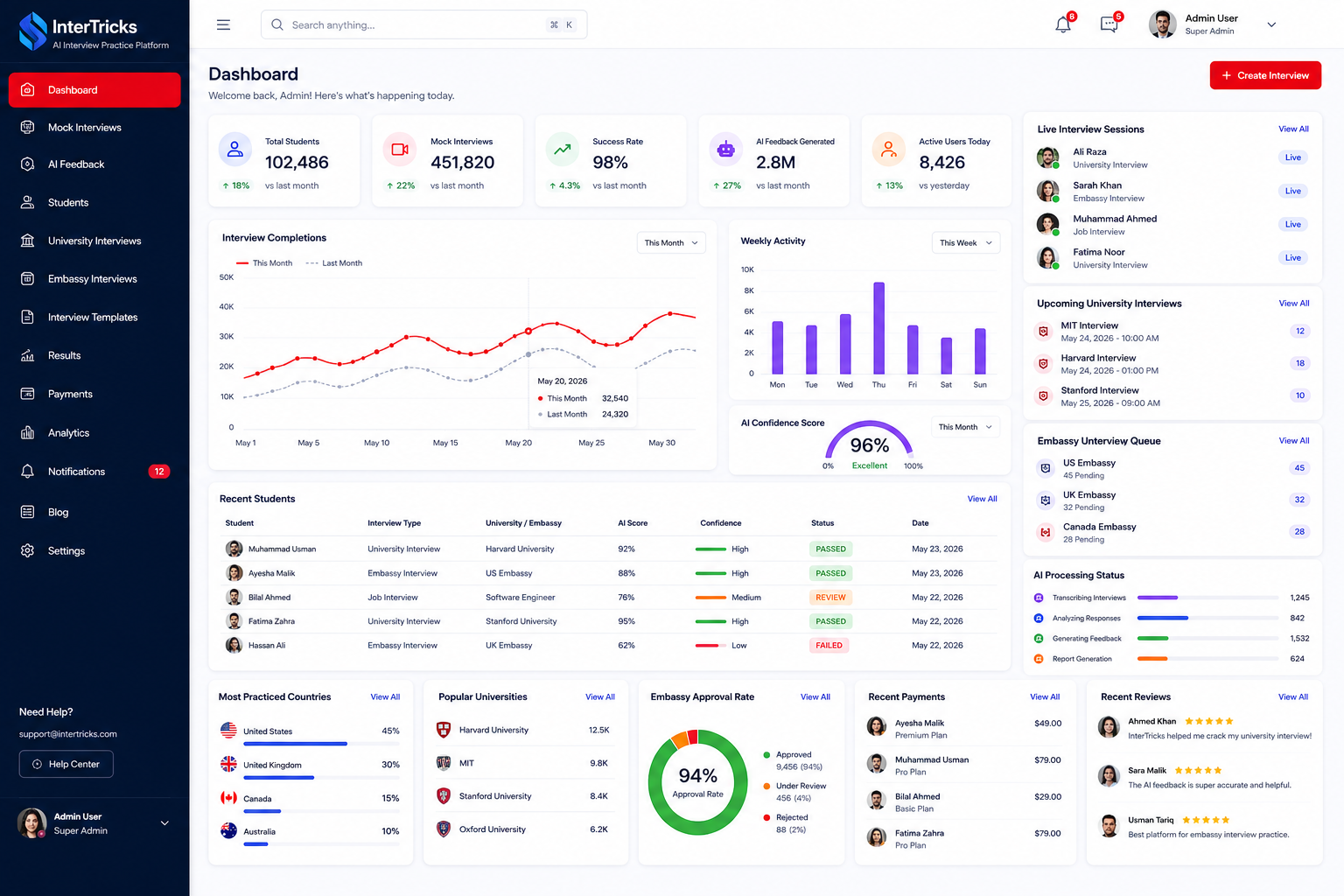Screen dimensions: 1344x896
Task: Click View All for Recent Reviews
Action: [x=1293, y=696]
